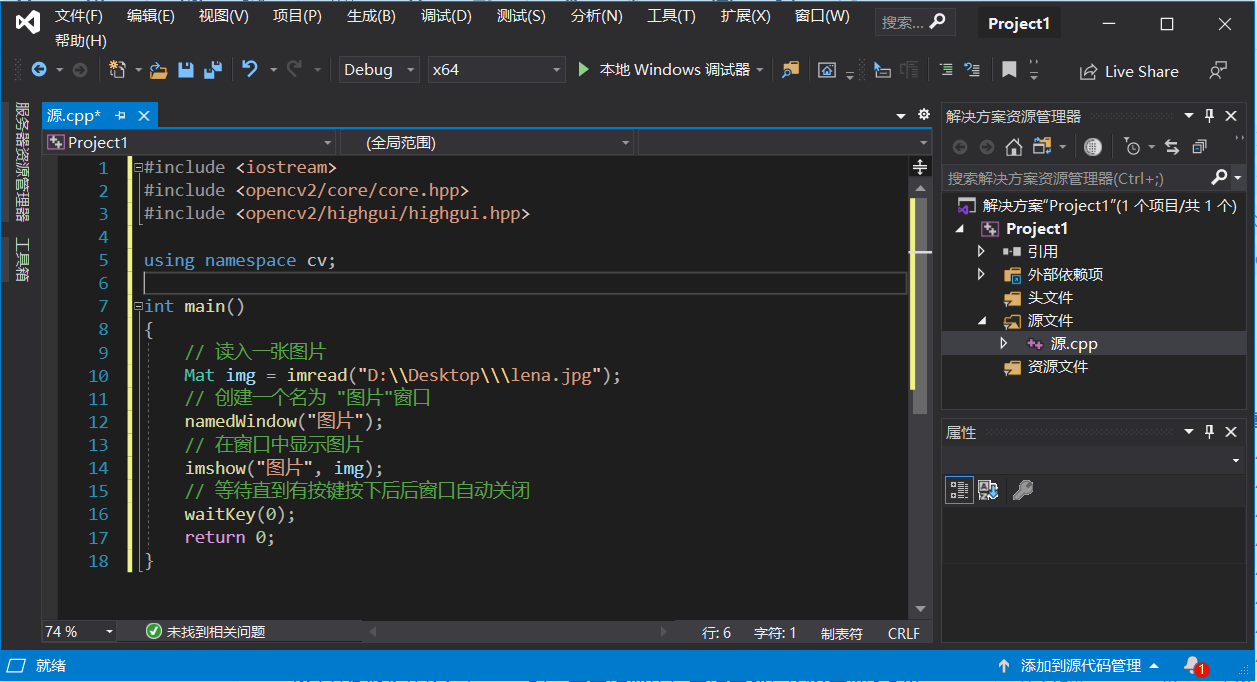Click the search magnifier in Solution Explorer
This screenshot has height=682, width=1257.
click(1219, 178)
